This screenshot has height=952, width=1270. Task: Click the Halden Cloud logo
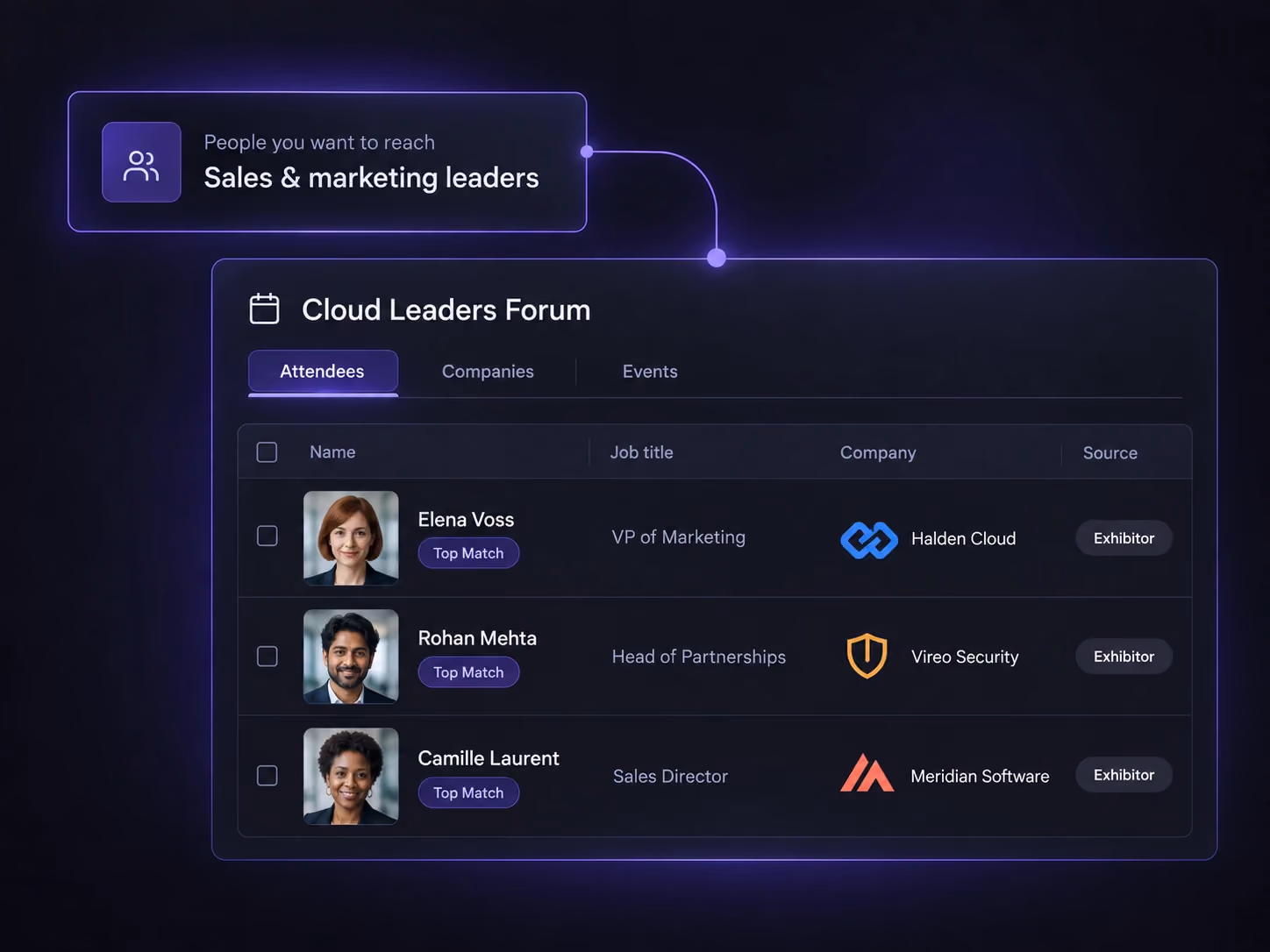point(869,539)
